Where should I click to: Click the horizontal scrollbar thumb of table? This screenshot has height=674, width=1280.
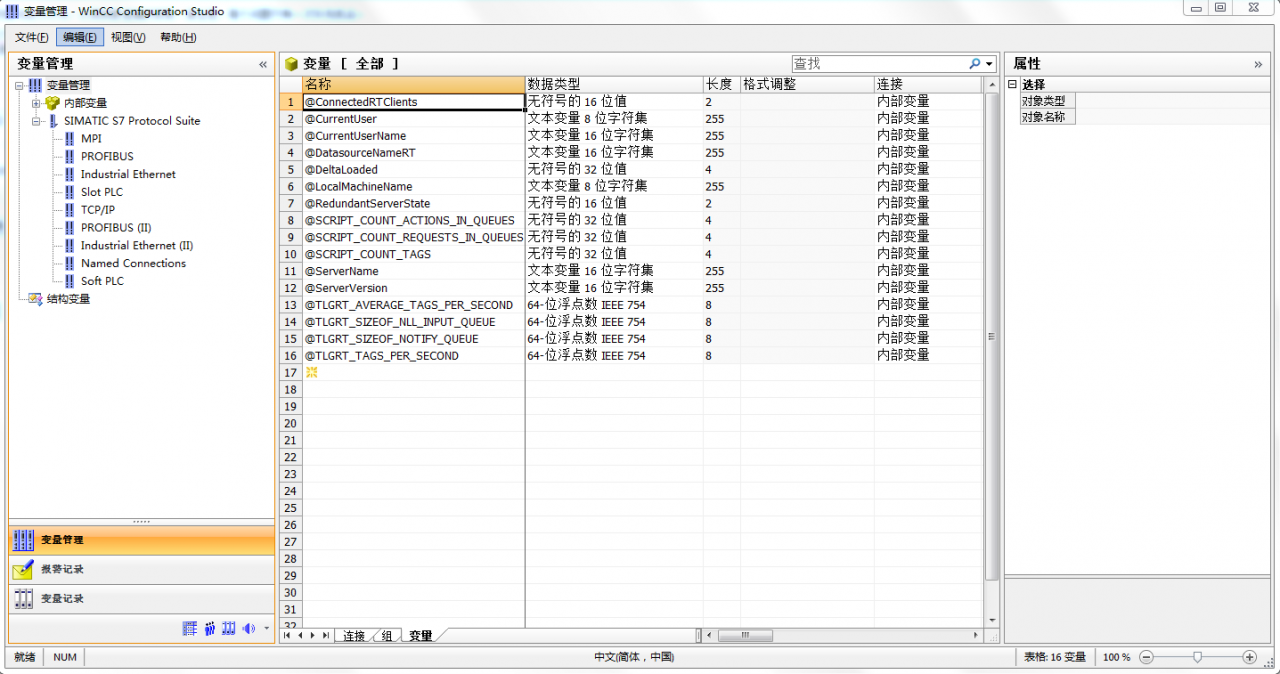click(745, 635)
